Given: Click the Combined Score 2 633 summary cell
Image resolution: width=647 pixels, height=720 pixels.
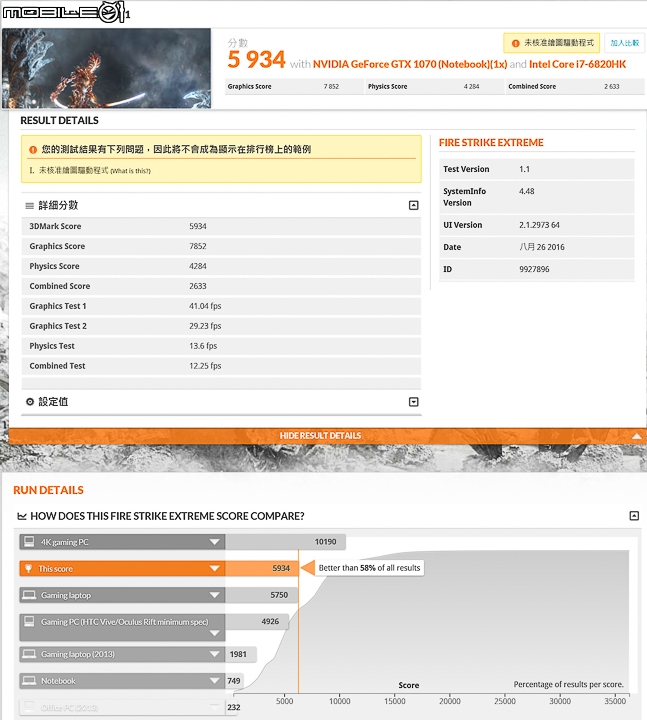Looking at the screenshot, I should coord(575,86).
